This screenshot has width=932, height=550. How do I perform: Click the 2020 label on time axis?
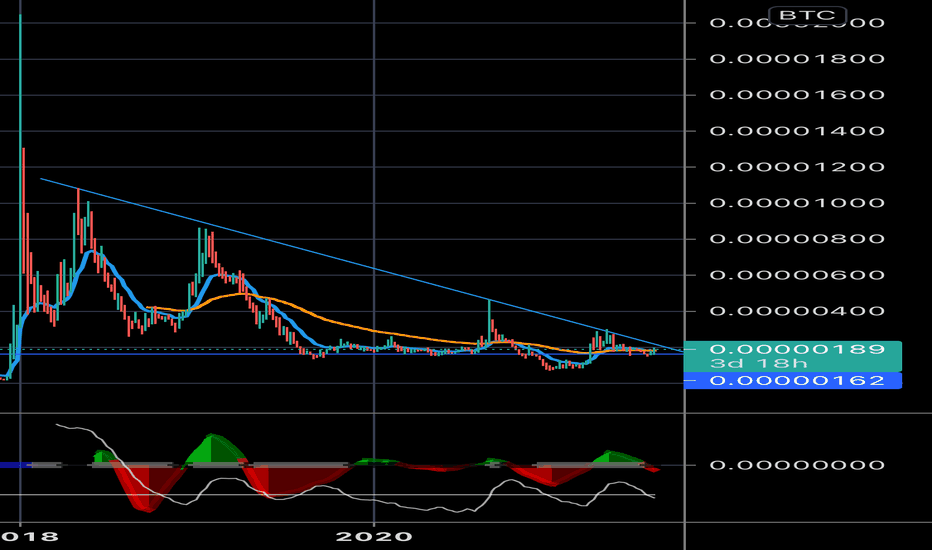pyautogui.click(x=374, y=537)
